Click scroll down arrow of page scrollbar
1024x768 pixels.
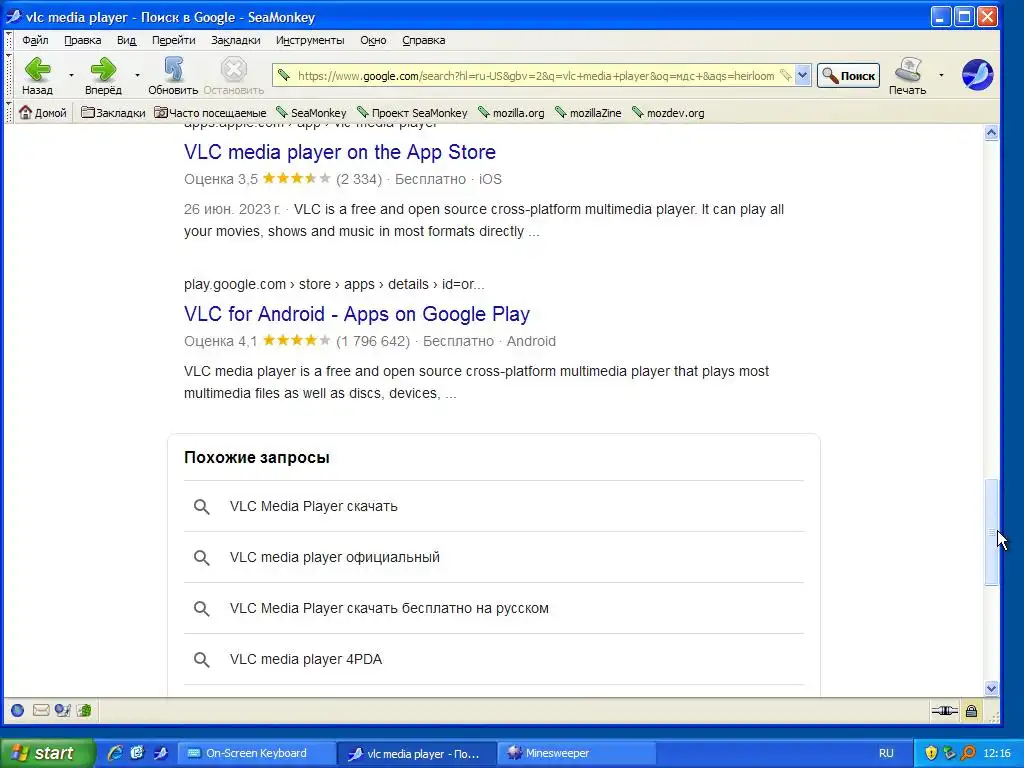click(x=991, y=688)
